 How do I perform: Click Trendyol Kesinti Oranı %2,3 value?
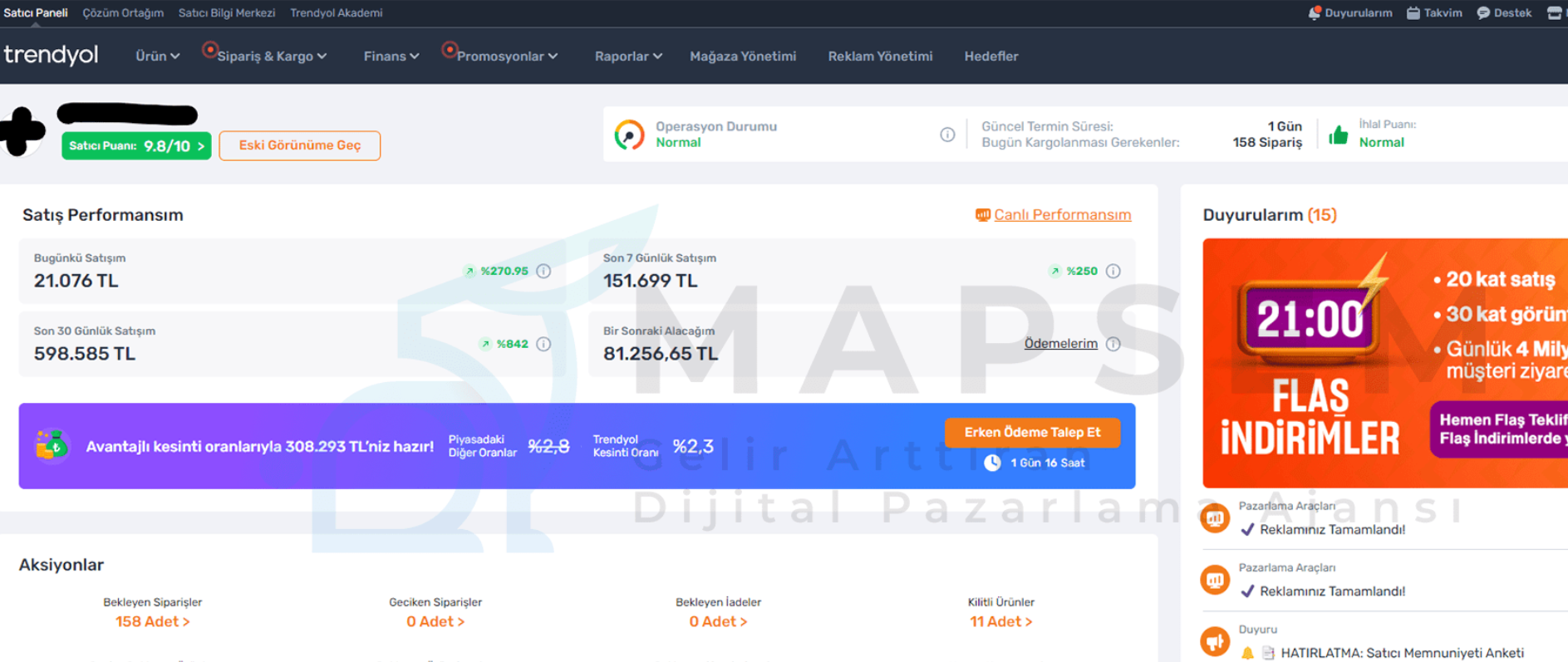(x=693, y=447)
